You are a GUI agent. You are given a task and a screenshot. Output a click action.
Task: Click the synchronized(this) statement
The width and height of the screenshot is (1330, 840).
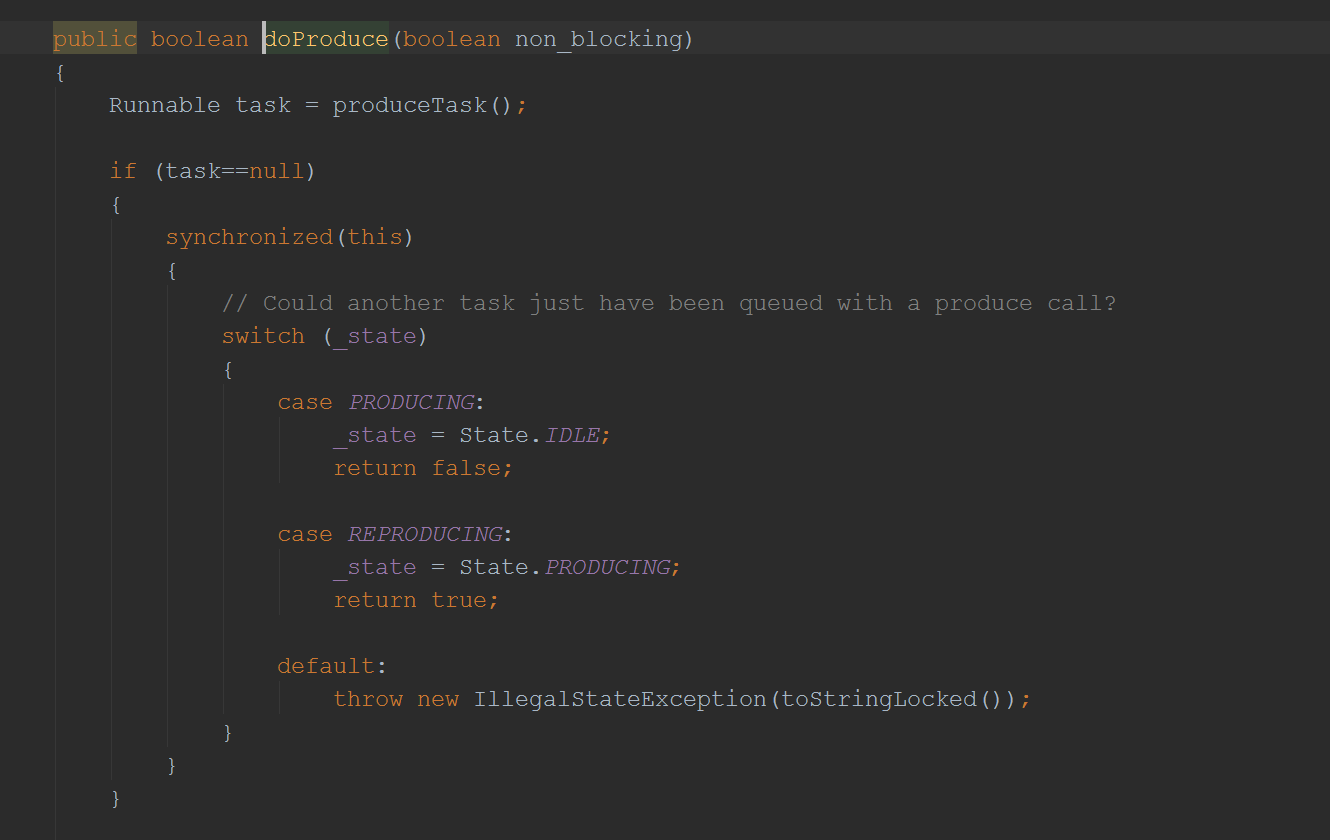290,237
